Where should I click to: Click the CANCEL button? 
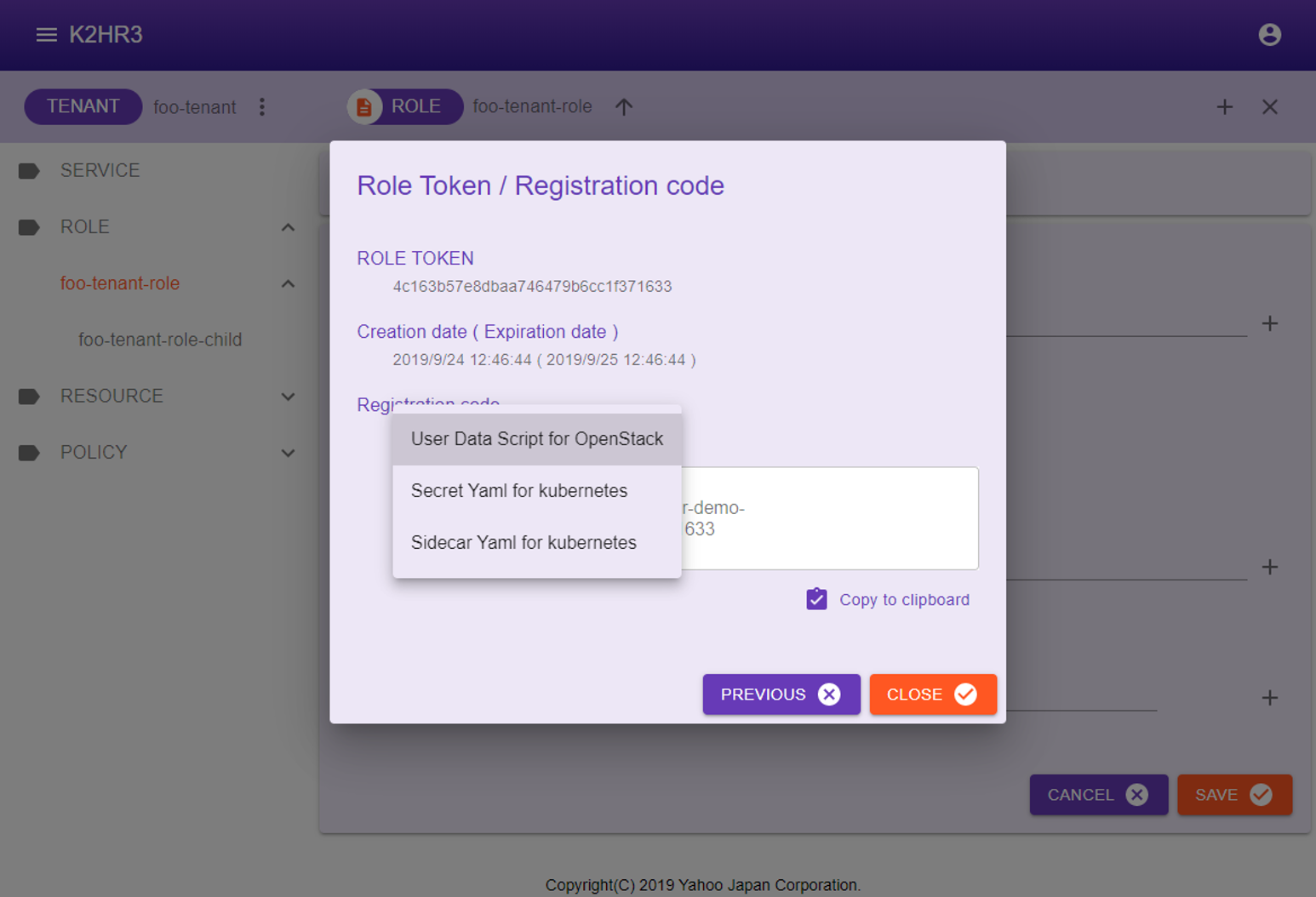[1098, 795]
